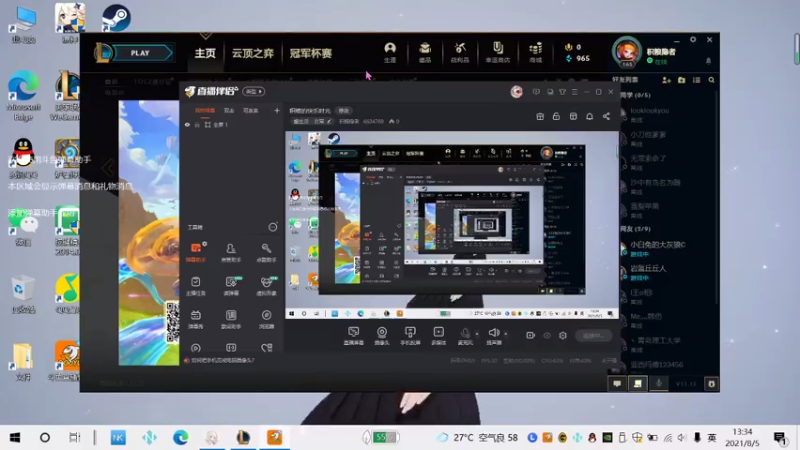This screenshot has width=800, height=450.
Task: Toggle preview eye icon in streaming bottom bar
Action: click(547, 335)
